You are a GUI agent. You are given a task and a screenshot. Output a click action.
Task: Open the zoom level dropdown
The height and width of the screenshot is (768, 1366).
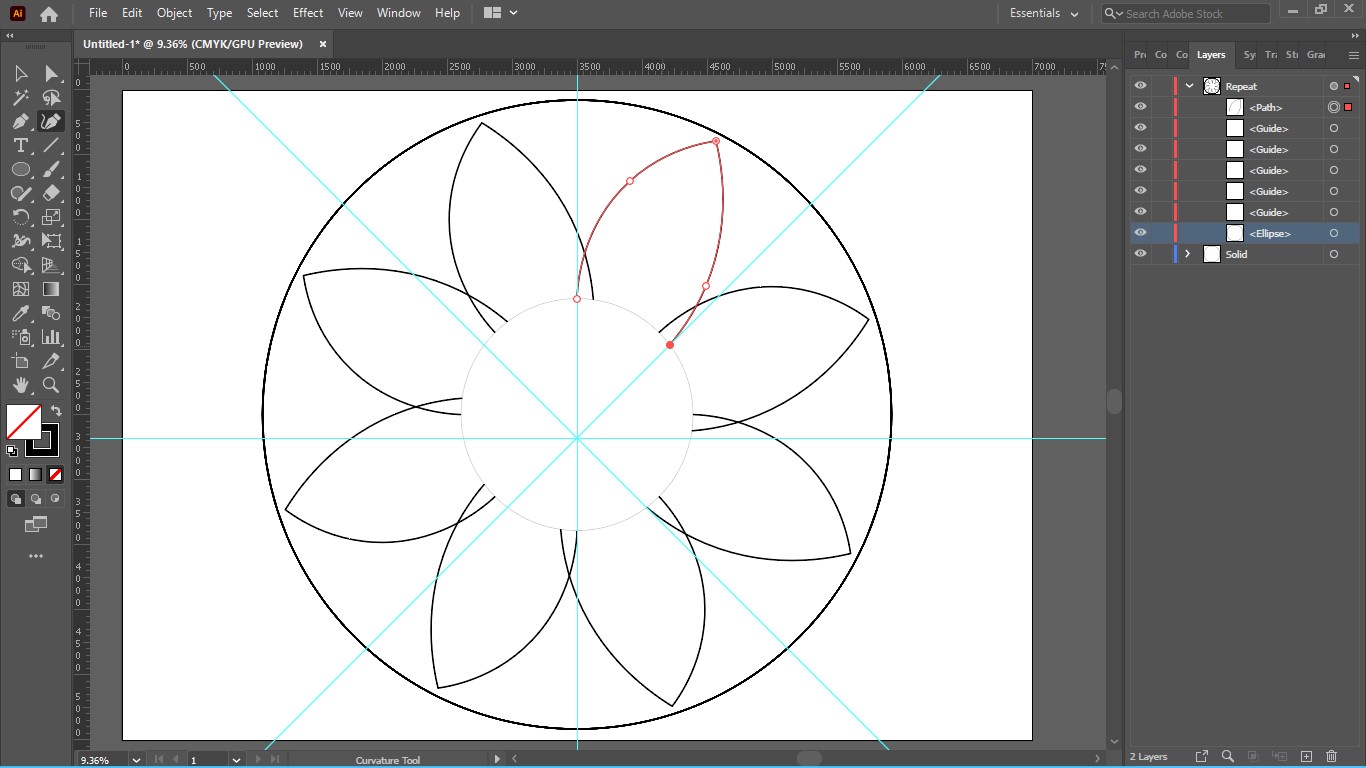click(136, 760)
